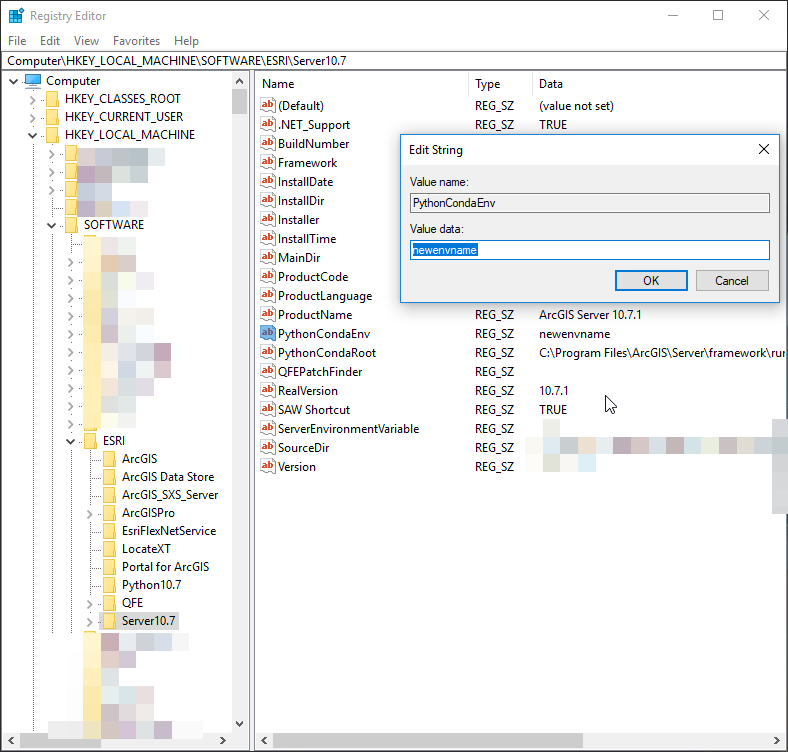Select the Computer icon at tree root
The image size is (788, 752).
pos(33,81)
